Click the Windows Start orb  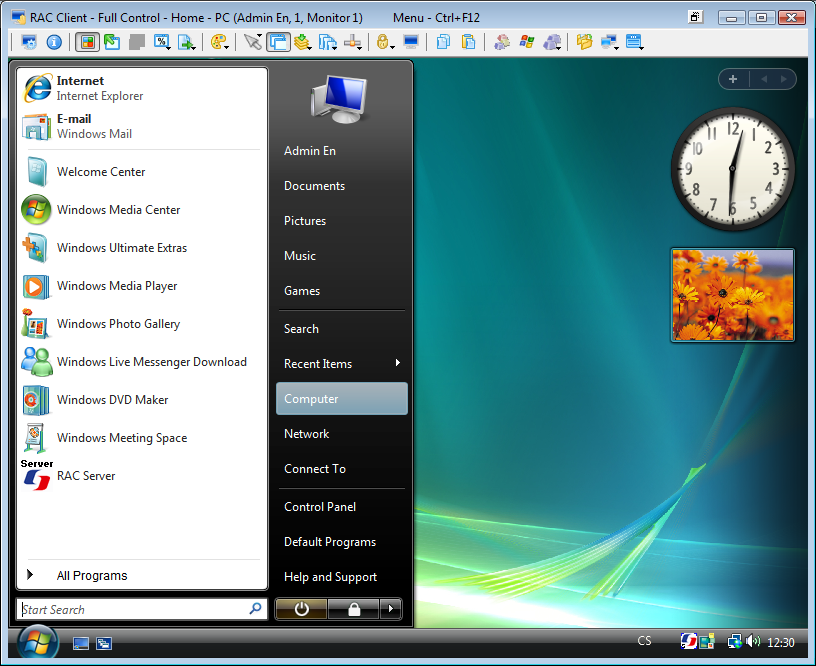click(x=35, y=642)
